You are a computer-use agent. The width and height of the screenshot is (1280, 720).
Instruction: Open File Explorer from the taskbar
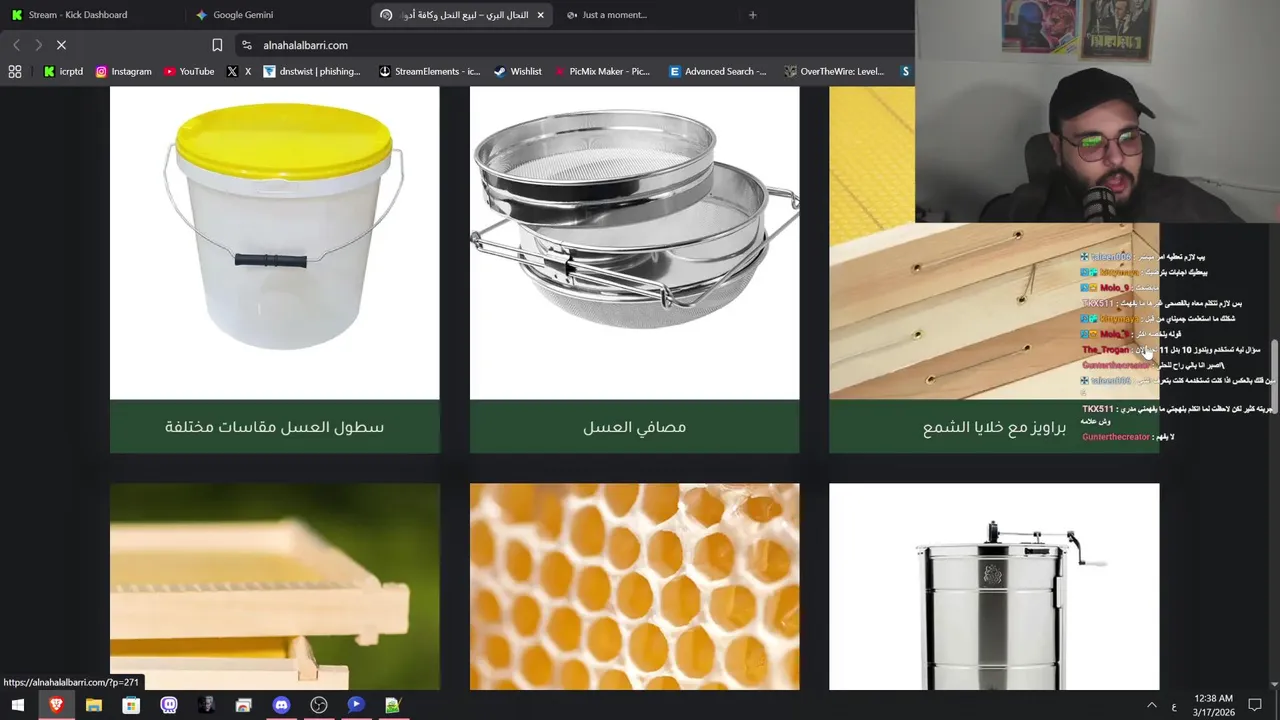(x=94, y=705)
